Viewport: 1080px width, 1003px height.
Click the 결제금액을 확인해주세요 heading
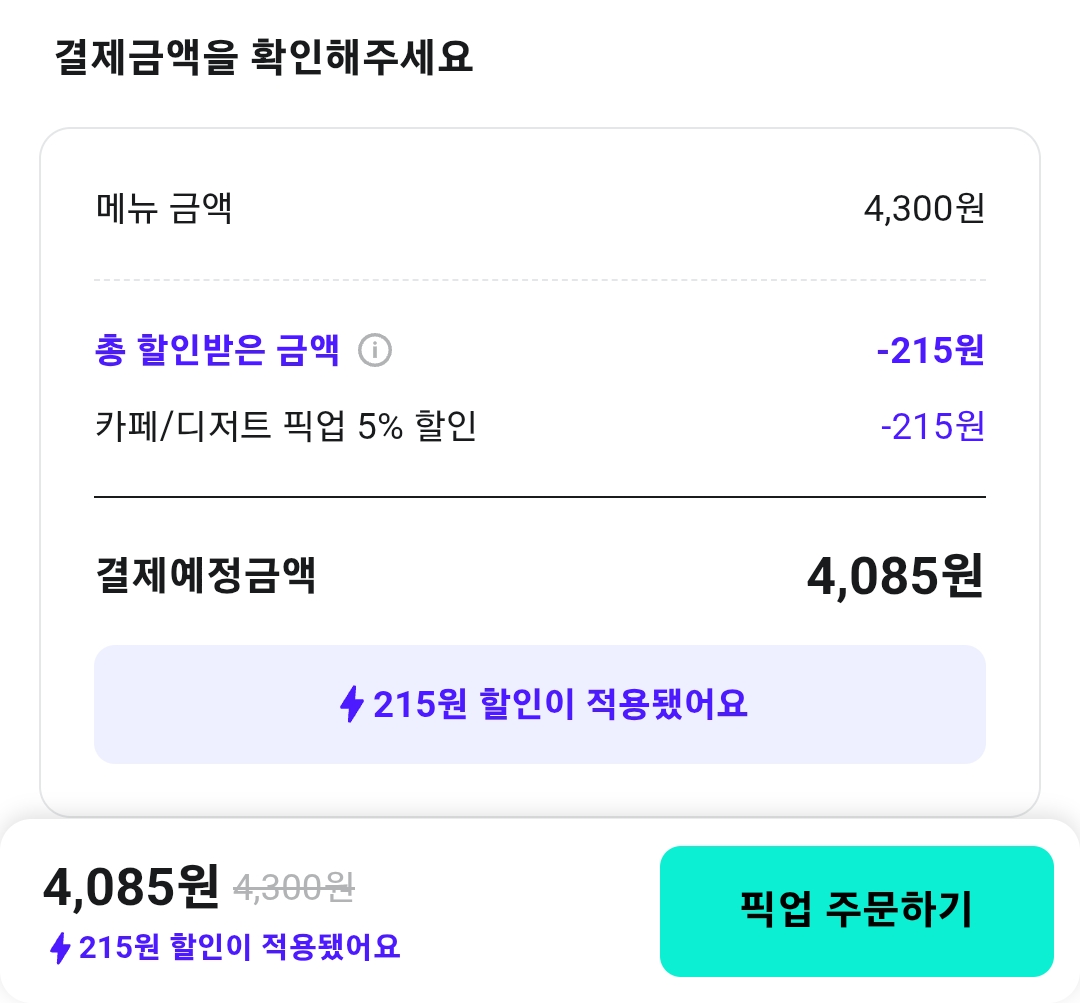(264, 58)
